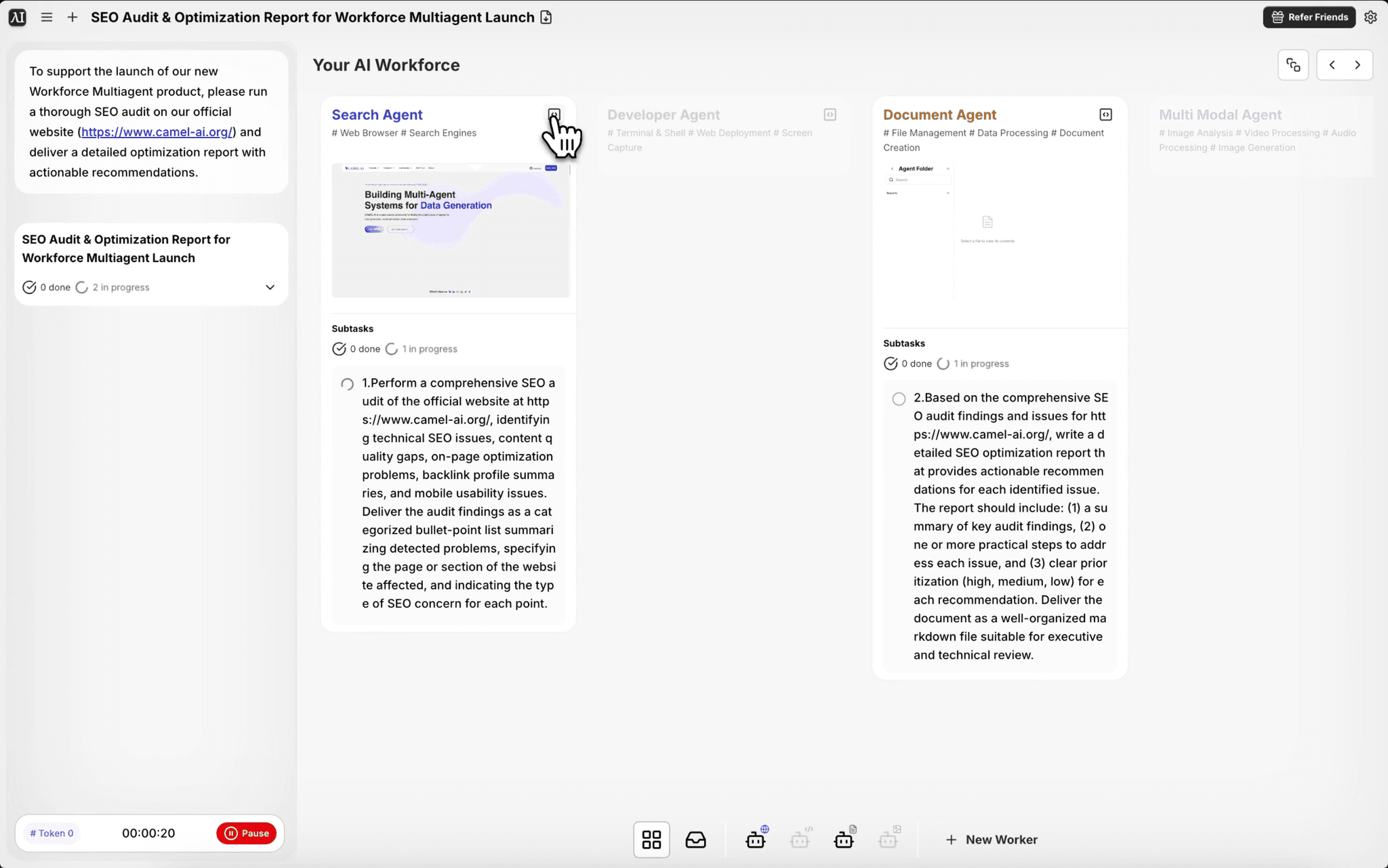Open the Search Agent browser thumbnail
Screen dimensions: 1388x868
coord(450,230)
